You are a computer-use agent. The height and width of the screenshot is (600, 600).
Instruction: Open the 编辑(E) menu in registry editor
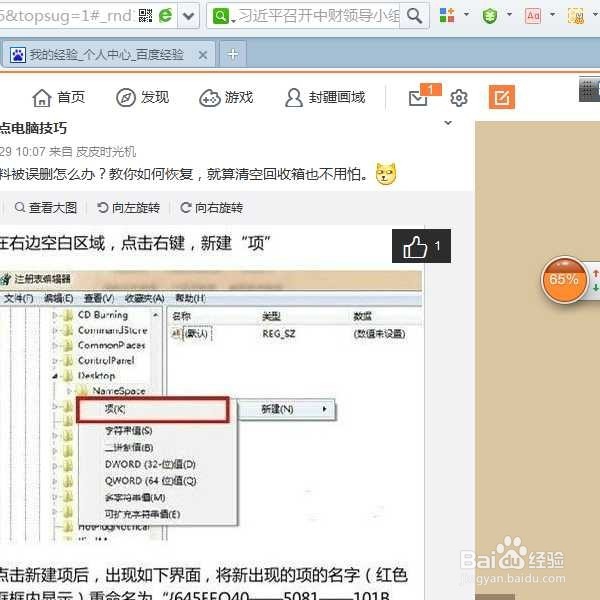coord(58,298)
